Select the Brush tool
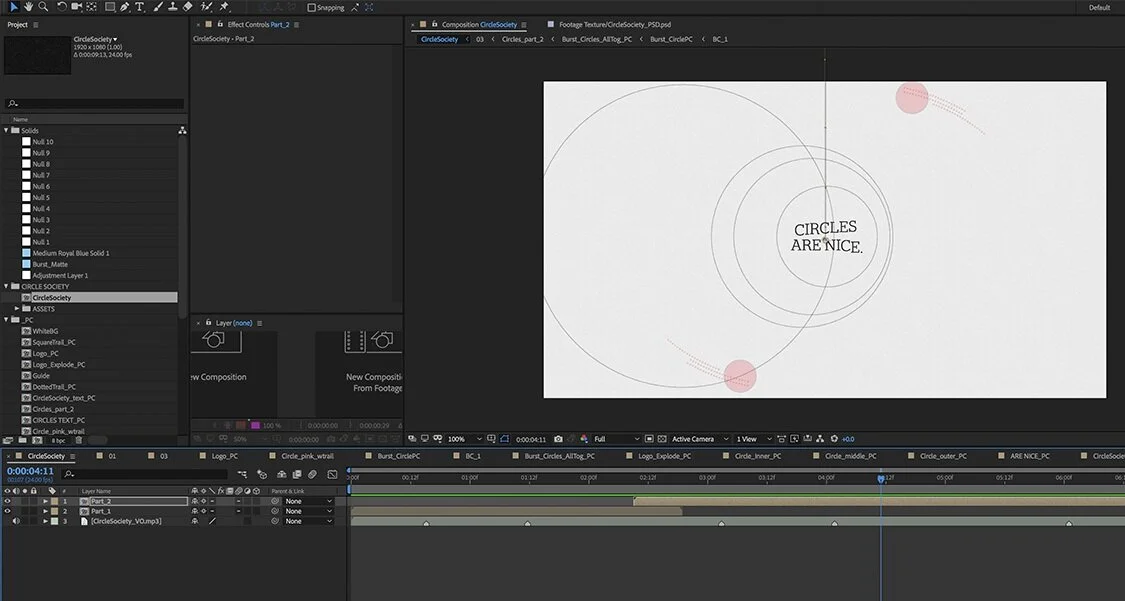 (x=158, y=7)
